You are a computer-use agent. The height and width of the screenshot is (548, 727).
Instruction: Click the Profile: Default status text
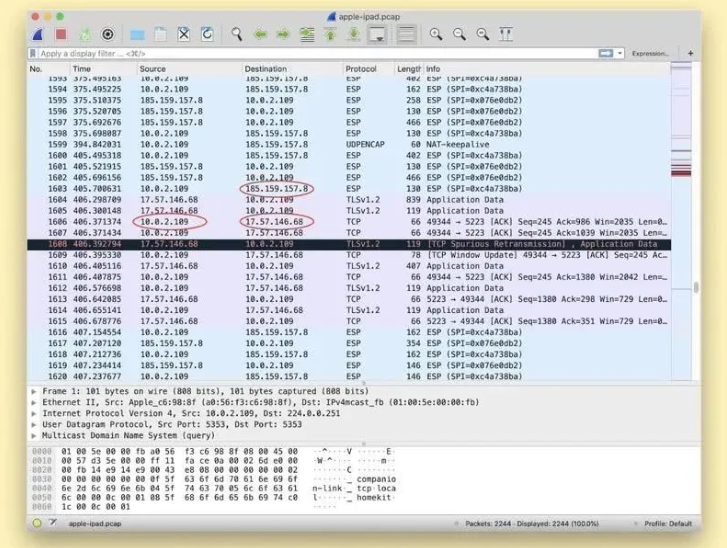[x=667, y=523]
